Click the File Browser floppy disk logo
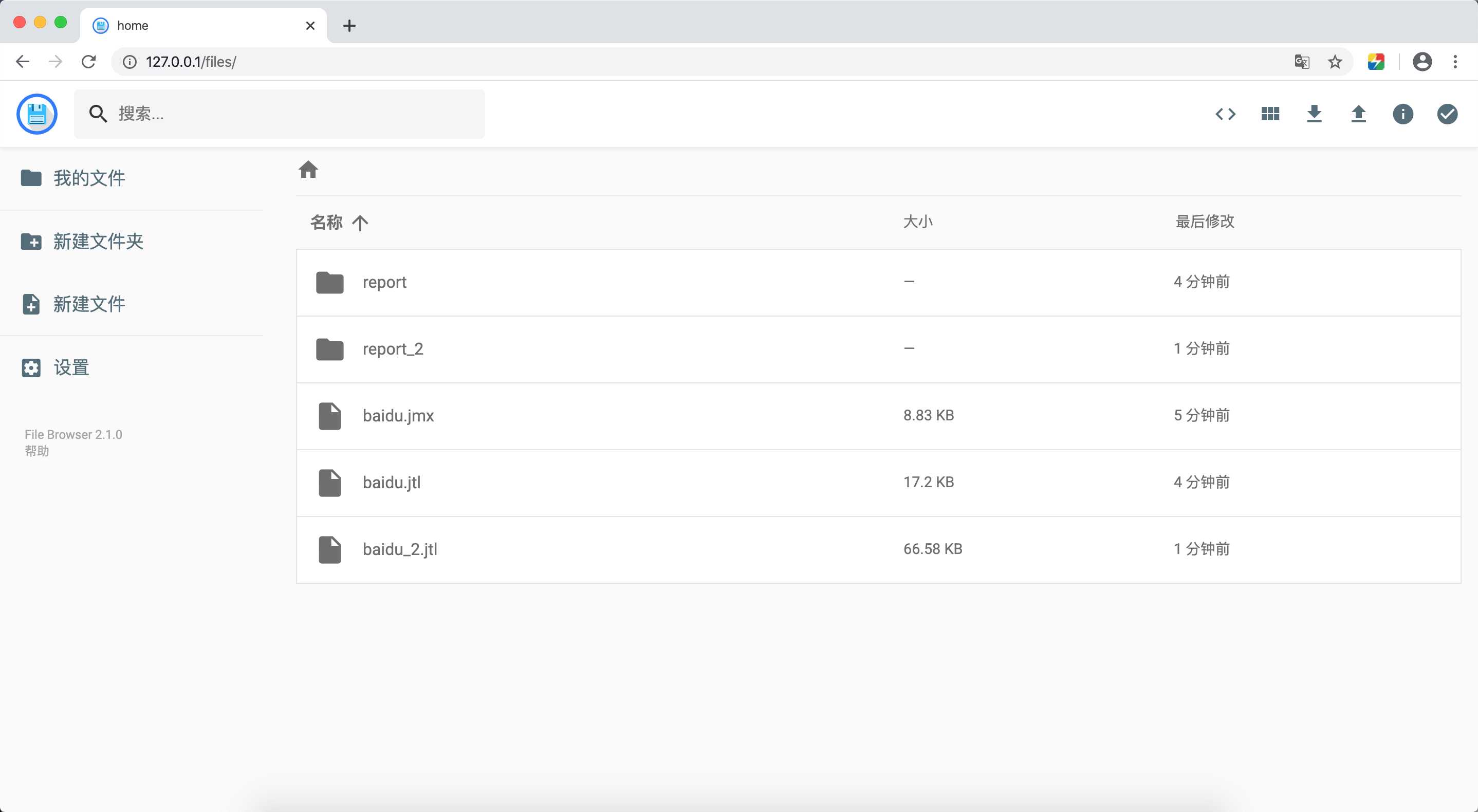 [36, 114]
